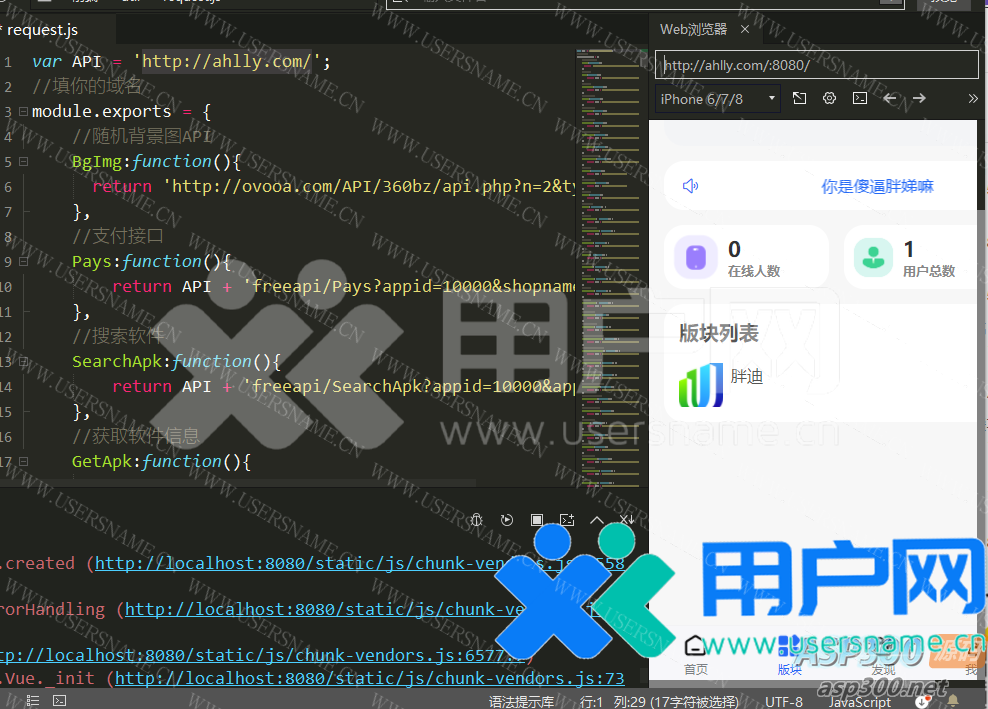Click the rotate/pop-out preview icon
This screenshot has height=709, width=988.
pos(799,98)
